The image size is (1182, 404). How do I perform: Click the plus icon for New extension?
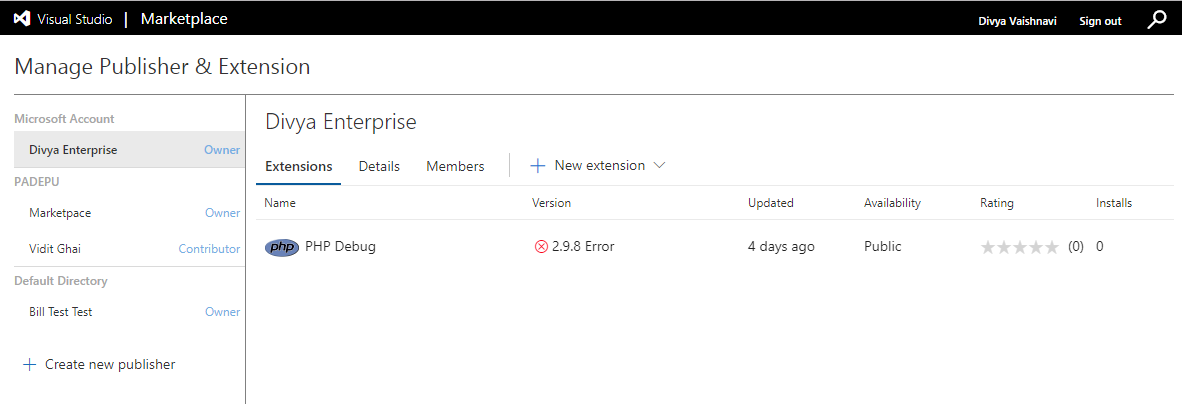click(537, 166)
